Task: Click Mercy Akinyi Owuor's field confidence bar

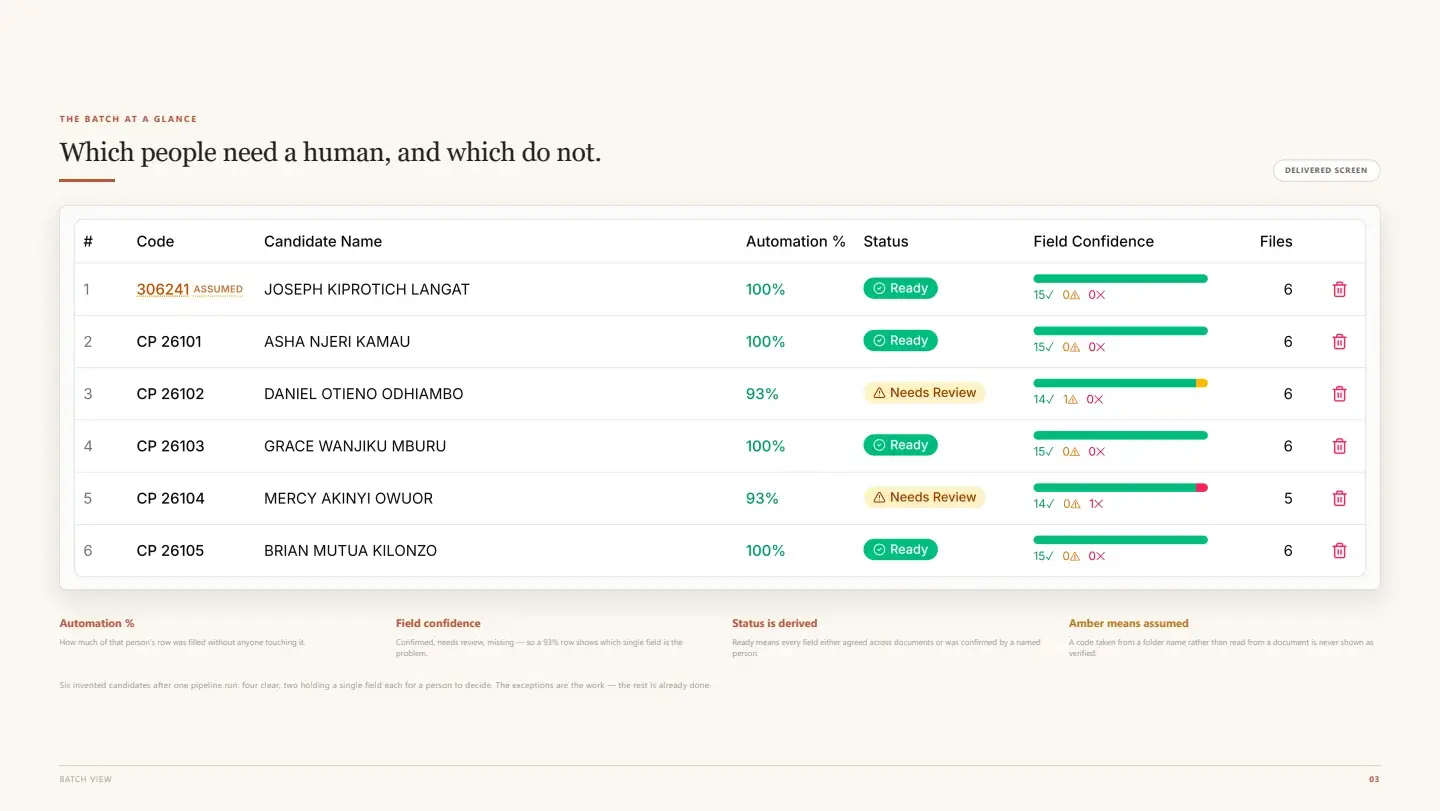Action: pos(1120,487)
